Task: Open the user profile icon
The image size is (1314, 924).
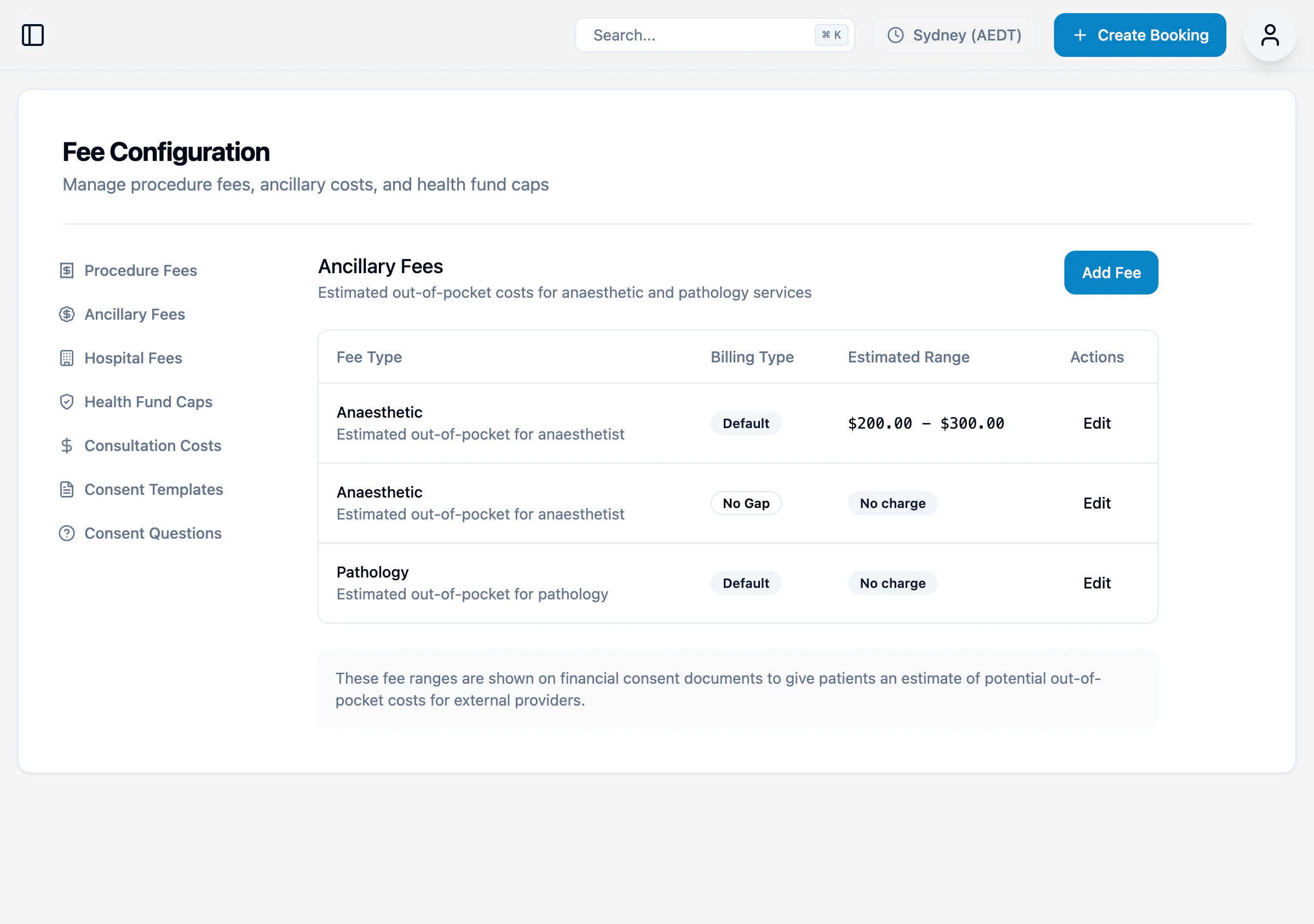Action: pyautogui.click(x=1270, y=35)
